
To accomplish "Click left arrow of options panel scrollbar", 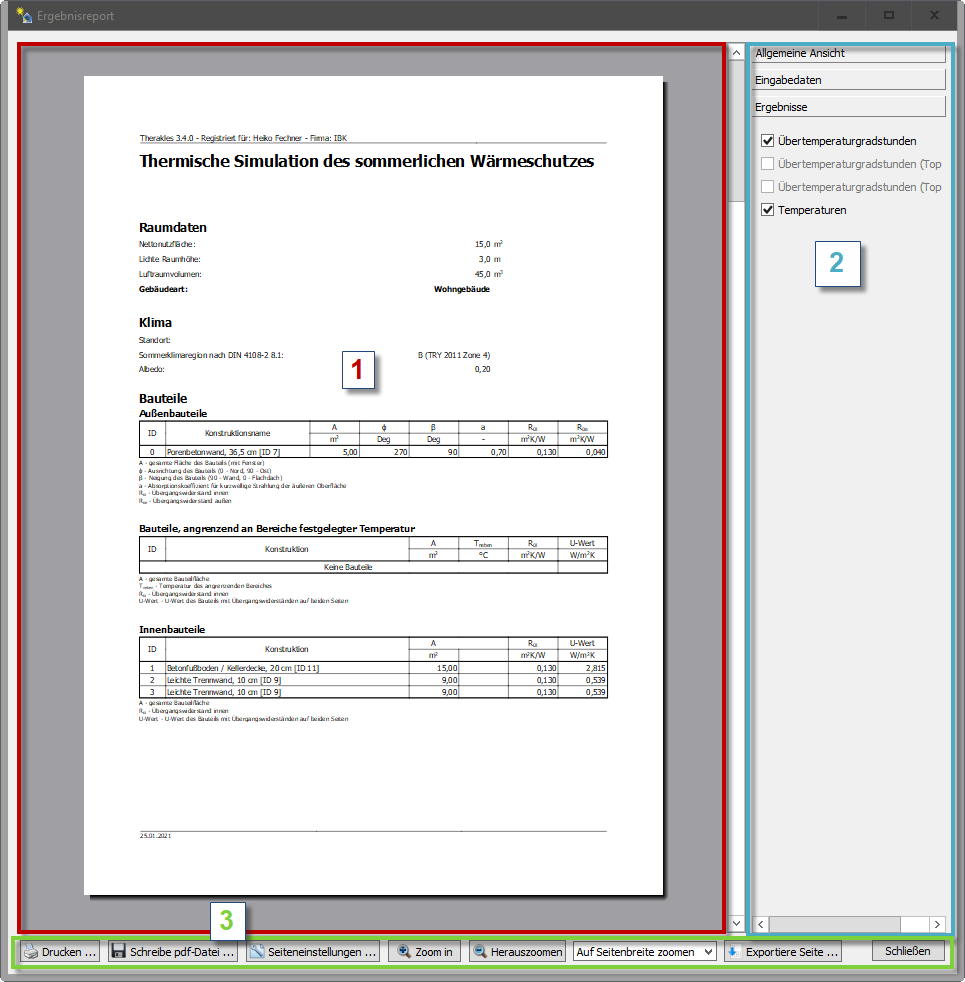I will click(761, 924).
